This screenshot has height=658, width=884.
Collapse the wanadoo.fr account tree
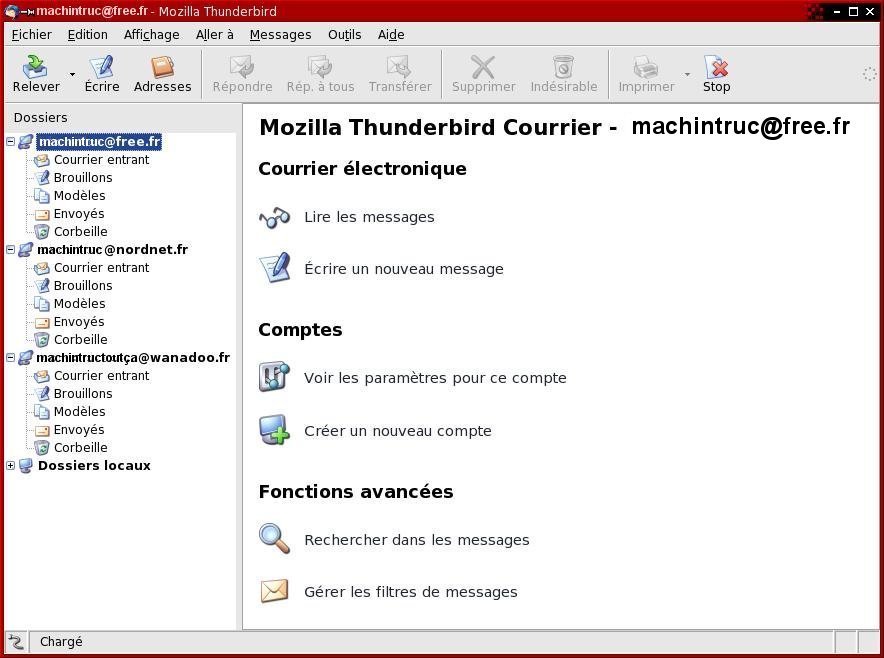pos(10,357)
